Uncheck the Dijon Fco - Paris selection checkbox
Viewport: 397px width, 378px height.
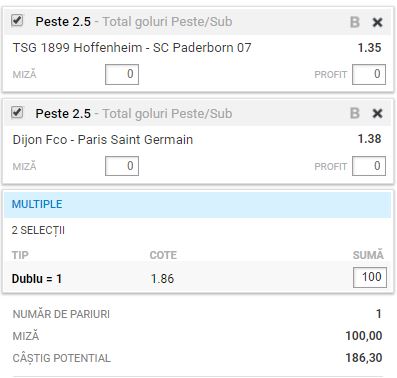click(x=17, y=112)
